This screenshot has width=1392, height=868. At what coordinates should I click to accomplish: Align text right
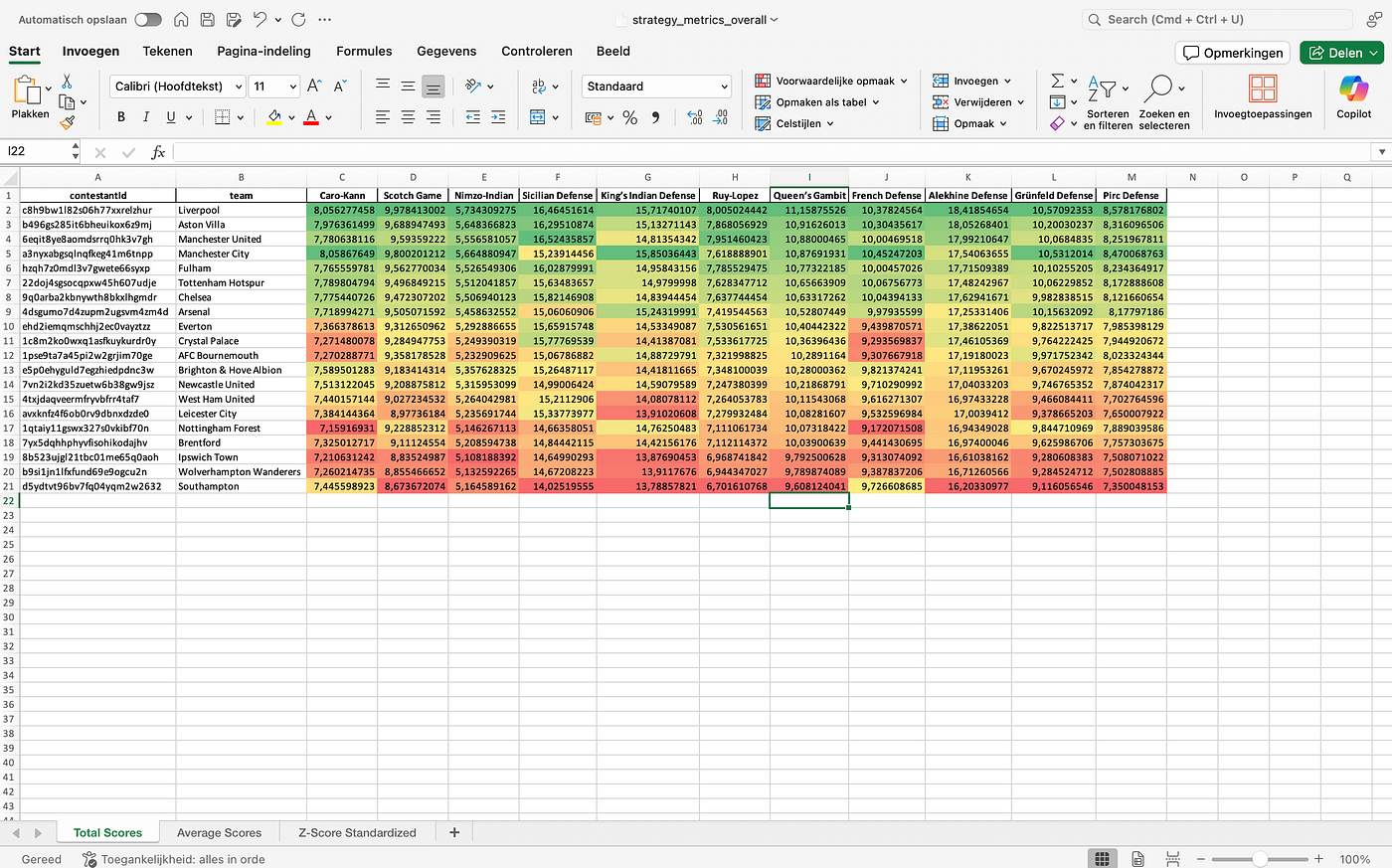[x=433, y=117]
